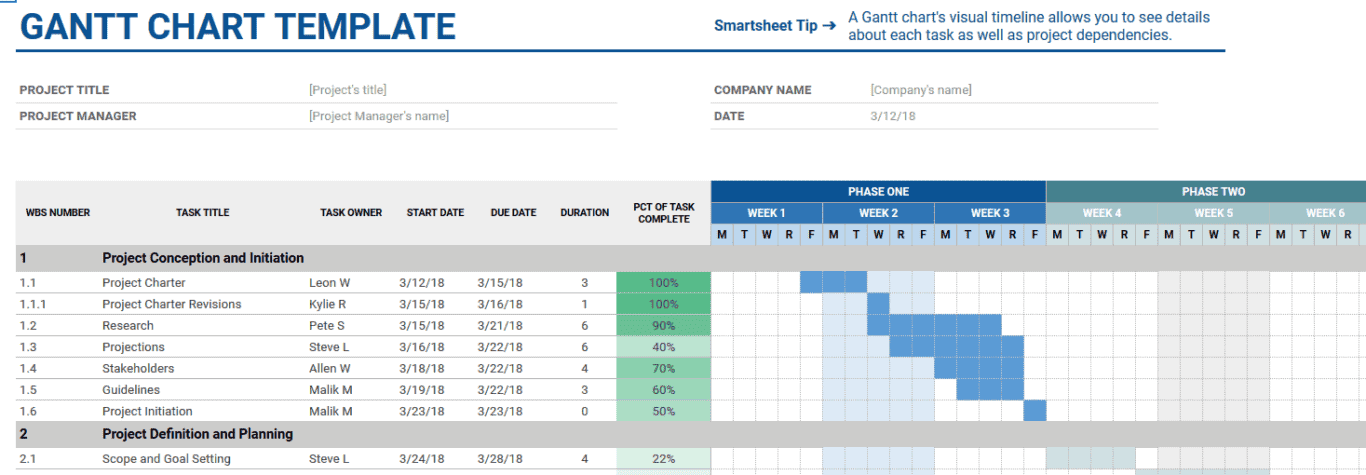The height and width of the screenshot is (475, 1366).
Task: Click the 90% completion cell for Research
Action: (x=663, y=326)
